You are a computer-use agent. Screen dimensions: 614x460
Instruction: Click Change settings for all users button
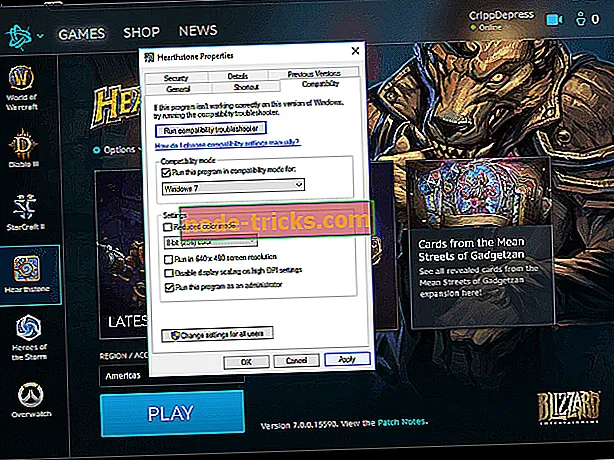tap(217, 334)
